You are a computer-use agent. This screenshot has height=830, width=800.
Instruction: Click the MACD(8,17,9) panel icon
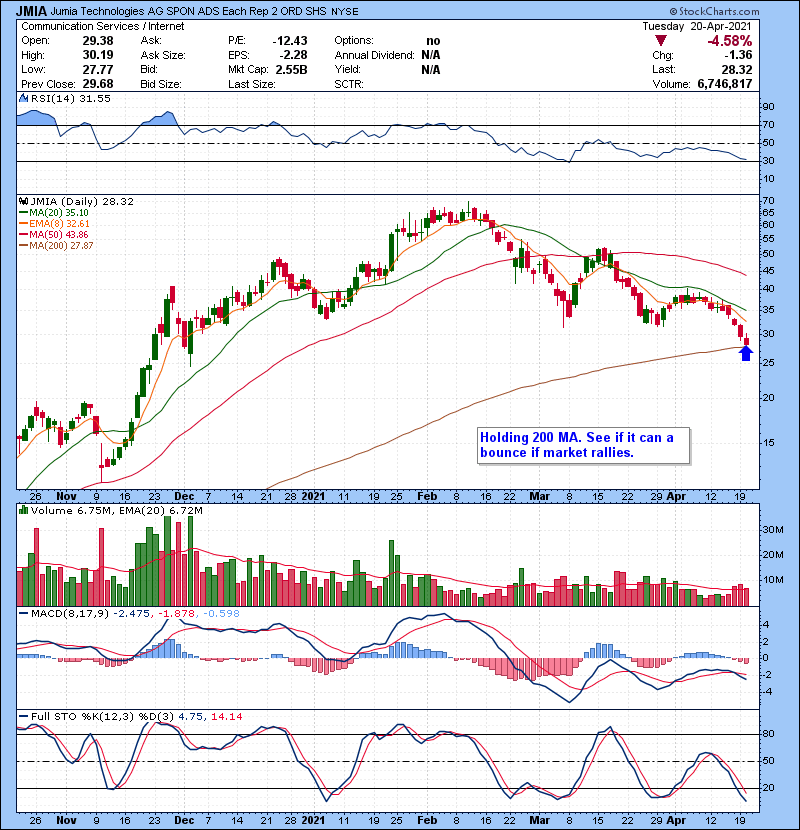(25, 613)
